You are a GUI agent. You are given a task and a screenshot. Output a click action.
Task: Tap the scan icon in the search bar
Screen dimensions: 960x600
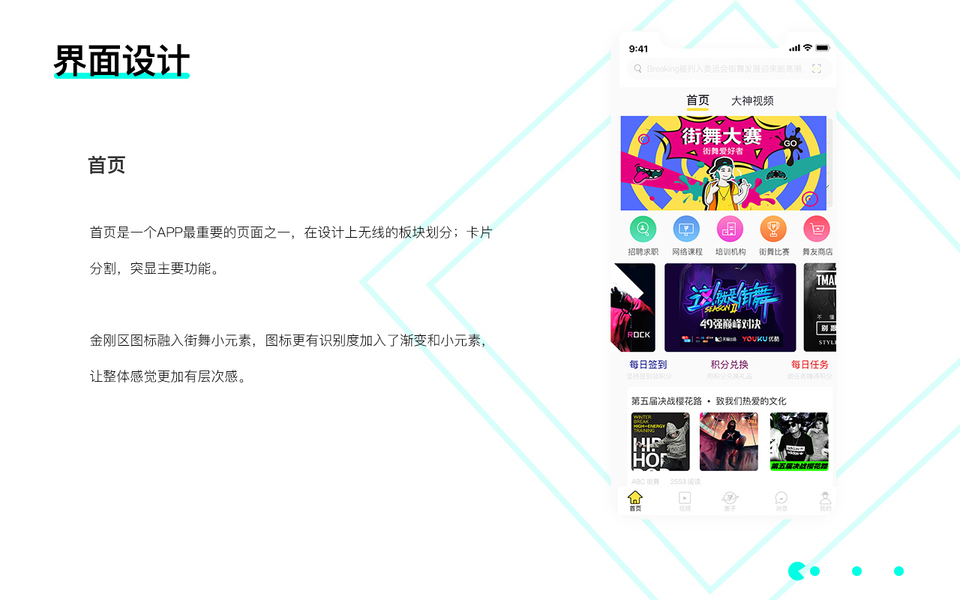816,69
